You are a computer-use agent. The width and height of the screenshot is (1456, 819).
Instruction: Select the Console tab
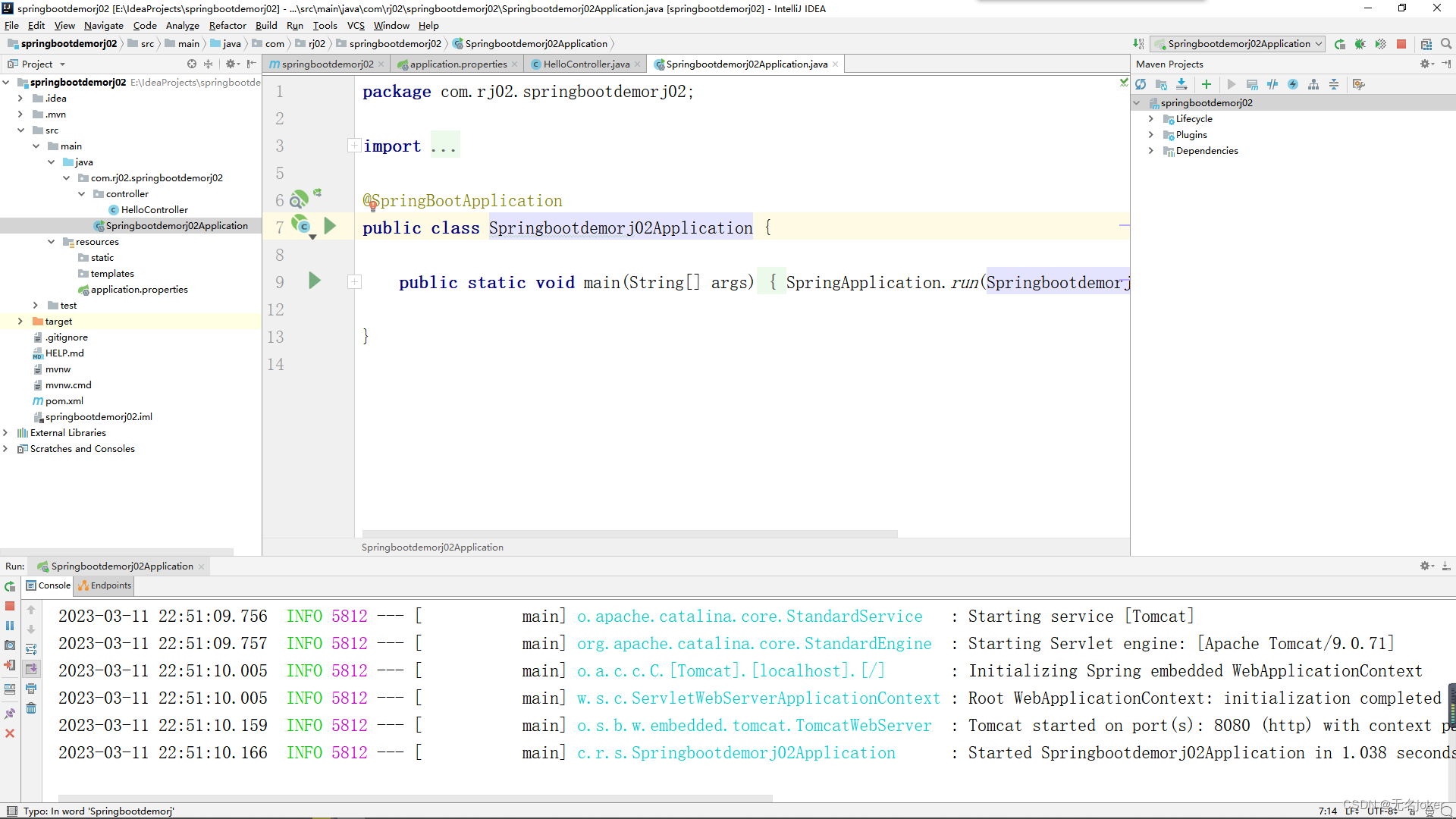(x=48, y=585)
